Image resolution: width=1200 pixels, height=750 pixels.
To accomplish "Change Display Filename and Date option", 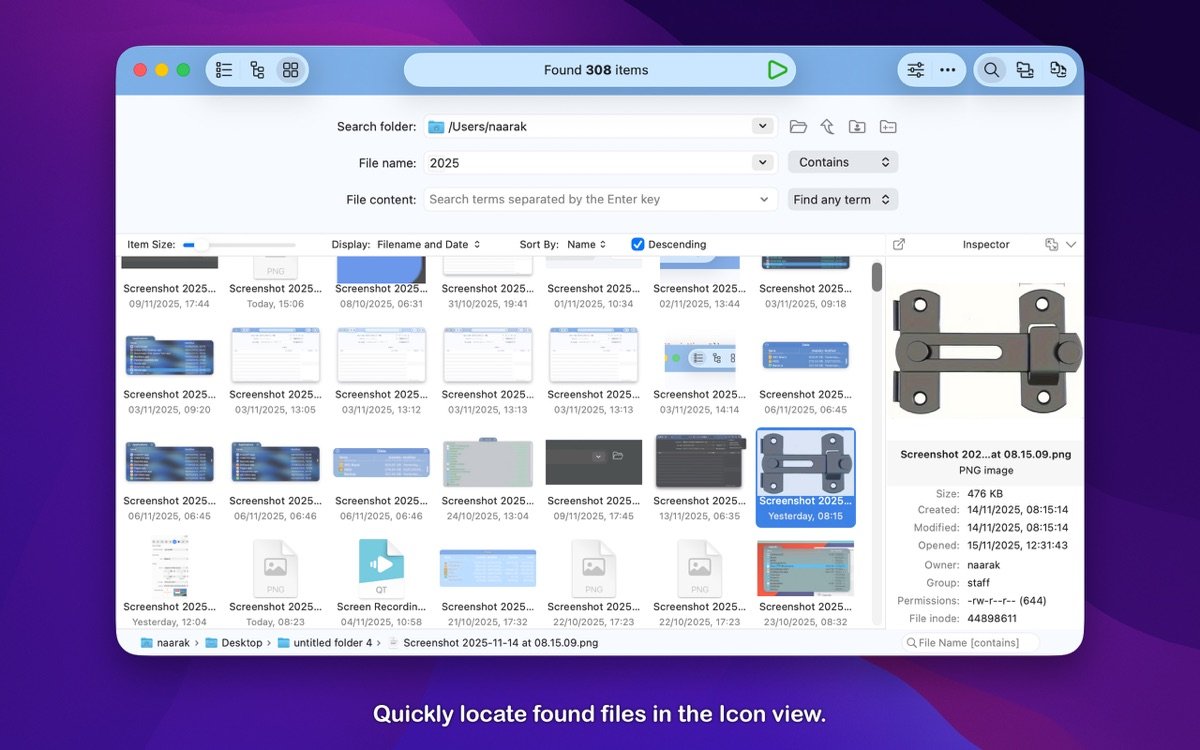I will click(428, 244).
